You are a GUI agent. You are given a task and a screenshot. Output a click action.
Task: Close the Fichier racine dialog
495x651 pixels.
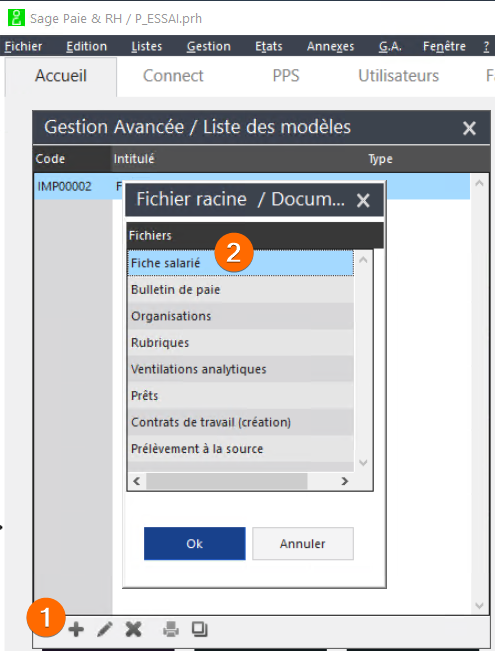363,201
